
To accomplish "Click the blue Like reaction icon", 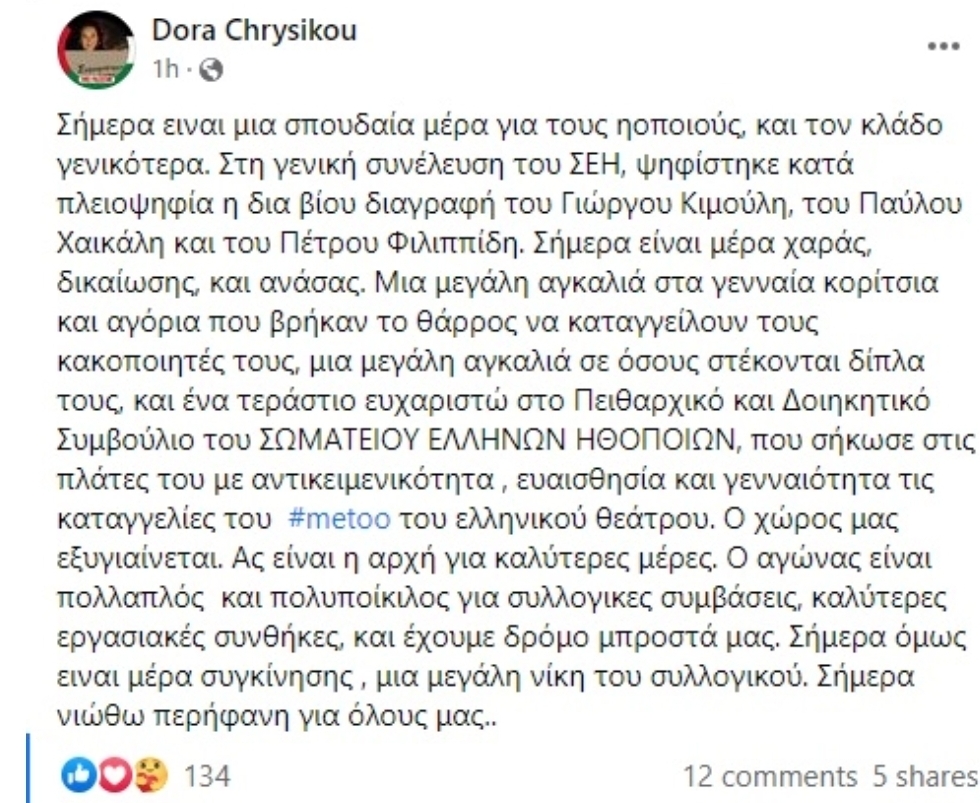I will click(76, 775).
